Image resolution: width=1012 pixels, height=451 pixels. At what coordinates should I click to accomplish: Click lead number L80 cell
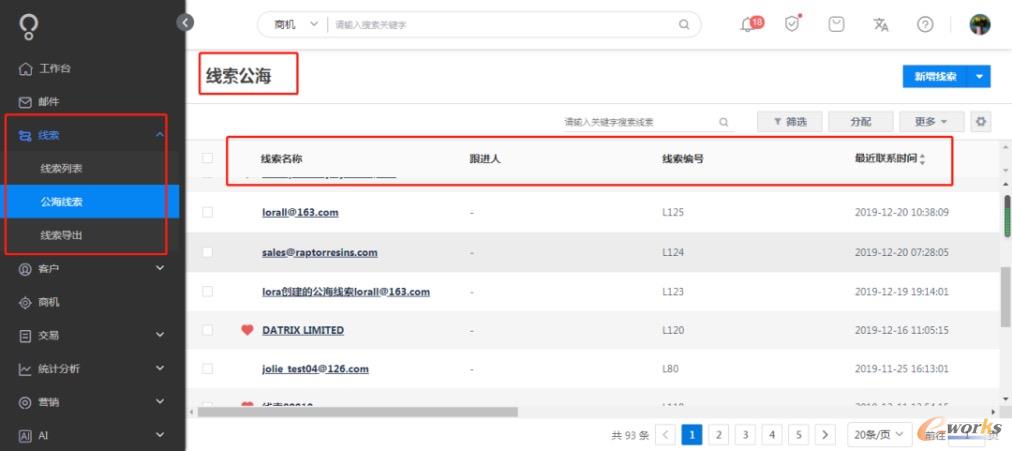pyautogui.click(x=671, y=369)
